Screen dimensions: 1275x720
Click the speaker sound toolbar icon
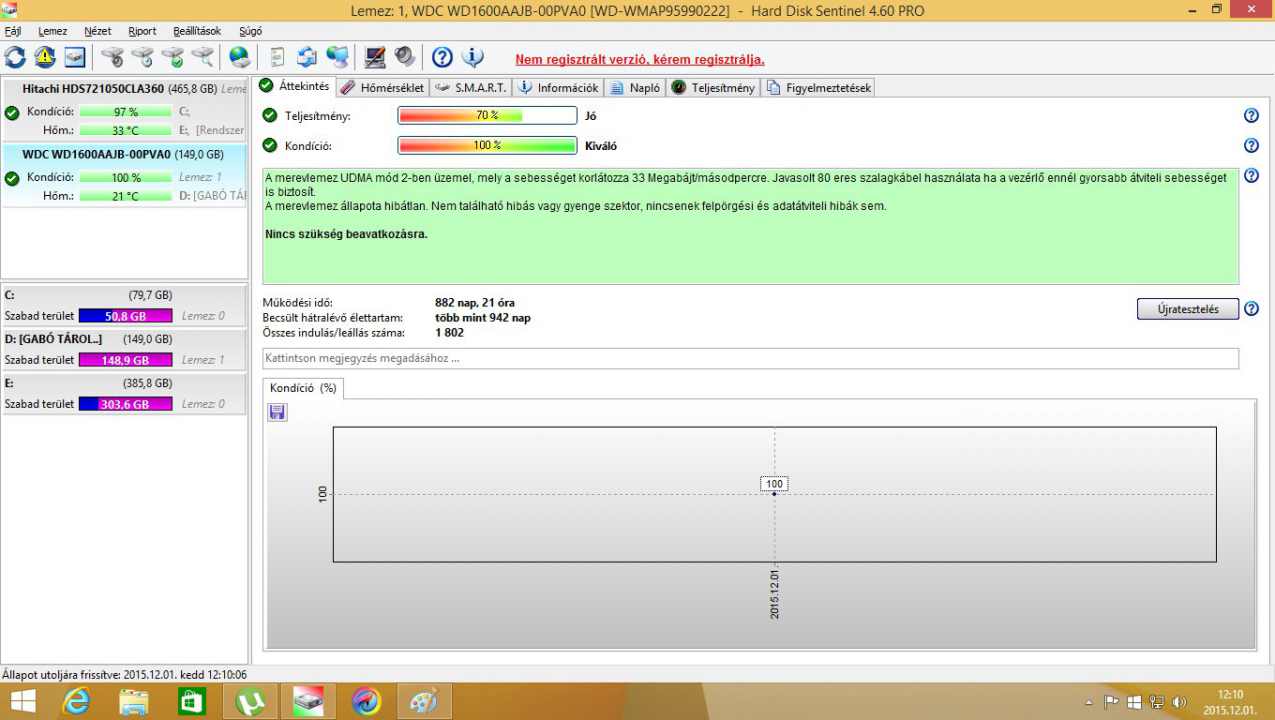coord(405,57)
